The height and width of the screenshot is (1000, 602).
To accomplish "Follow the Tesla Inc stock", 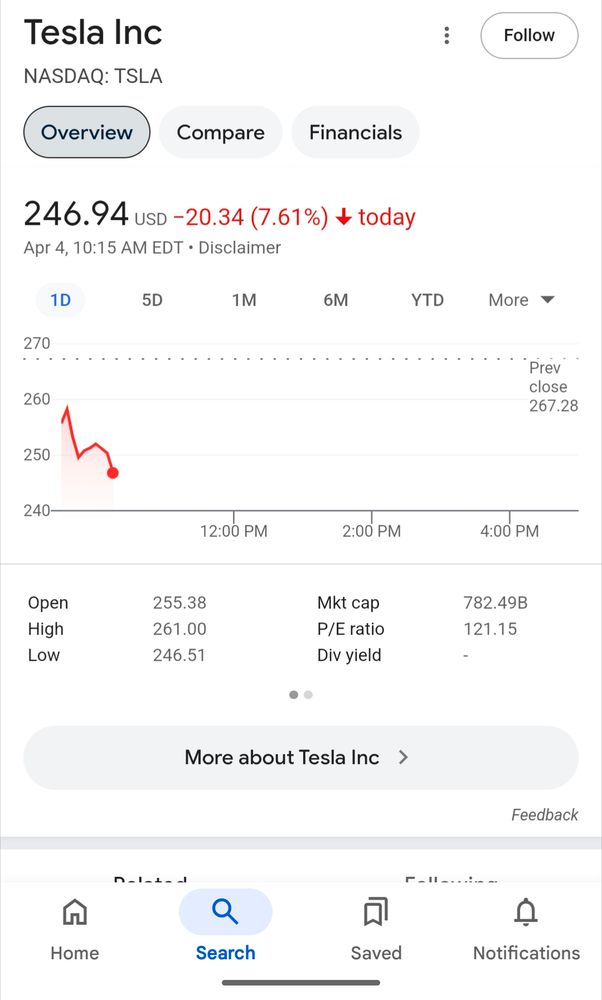I will point(529,36).
